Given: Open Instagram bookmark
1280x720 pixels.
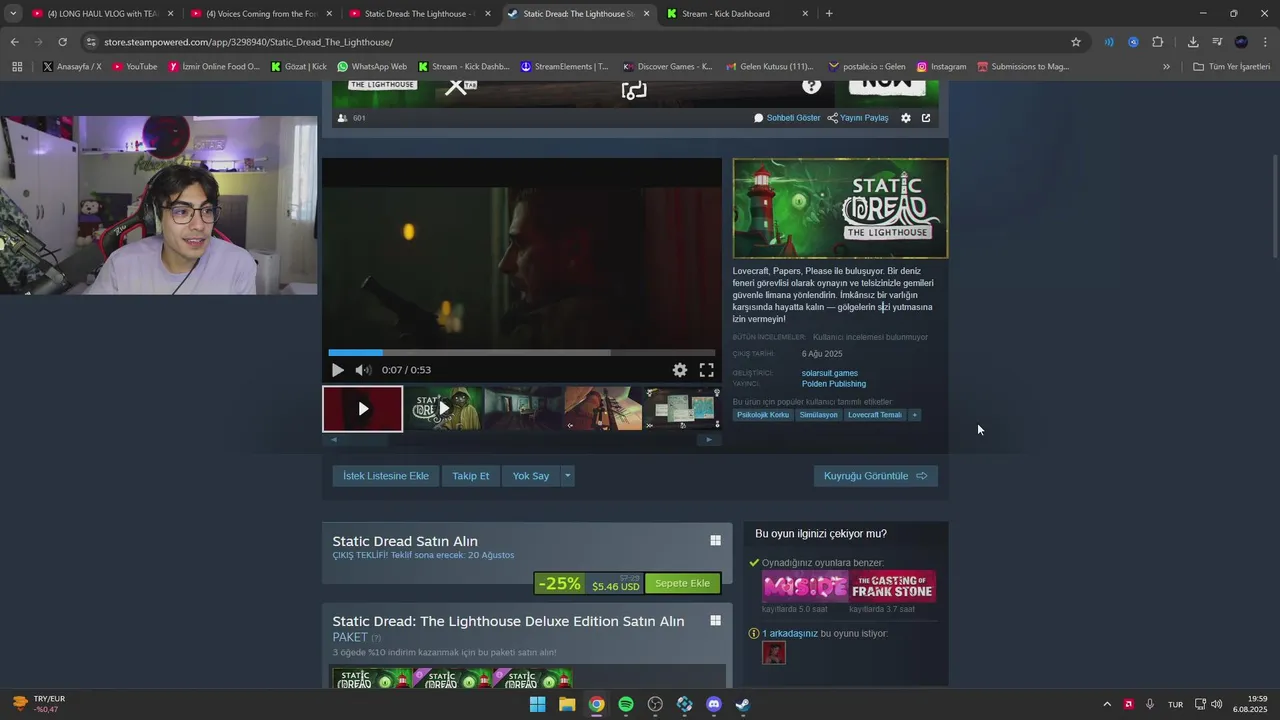Looking at the screenshot, I should click(941, 67).
